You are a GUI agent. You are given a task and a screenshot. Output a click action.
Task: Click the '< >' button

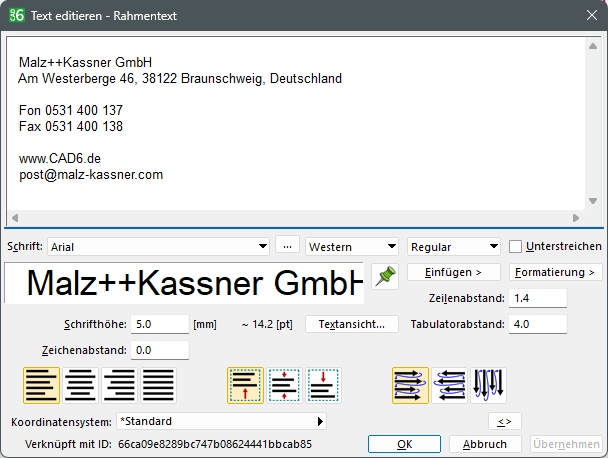[504, 421]
